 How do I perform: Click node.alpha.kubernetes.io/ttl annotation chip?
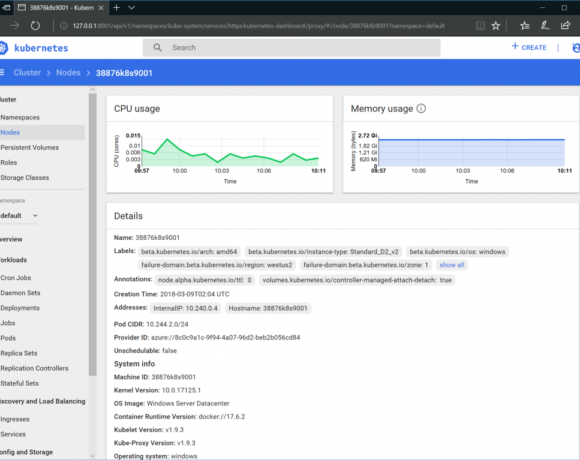pyautogui.click(x=205, y=280)
